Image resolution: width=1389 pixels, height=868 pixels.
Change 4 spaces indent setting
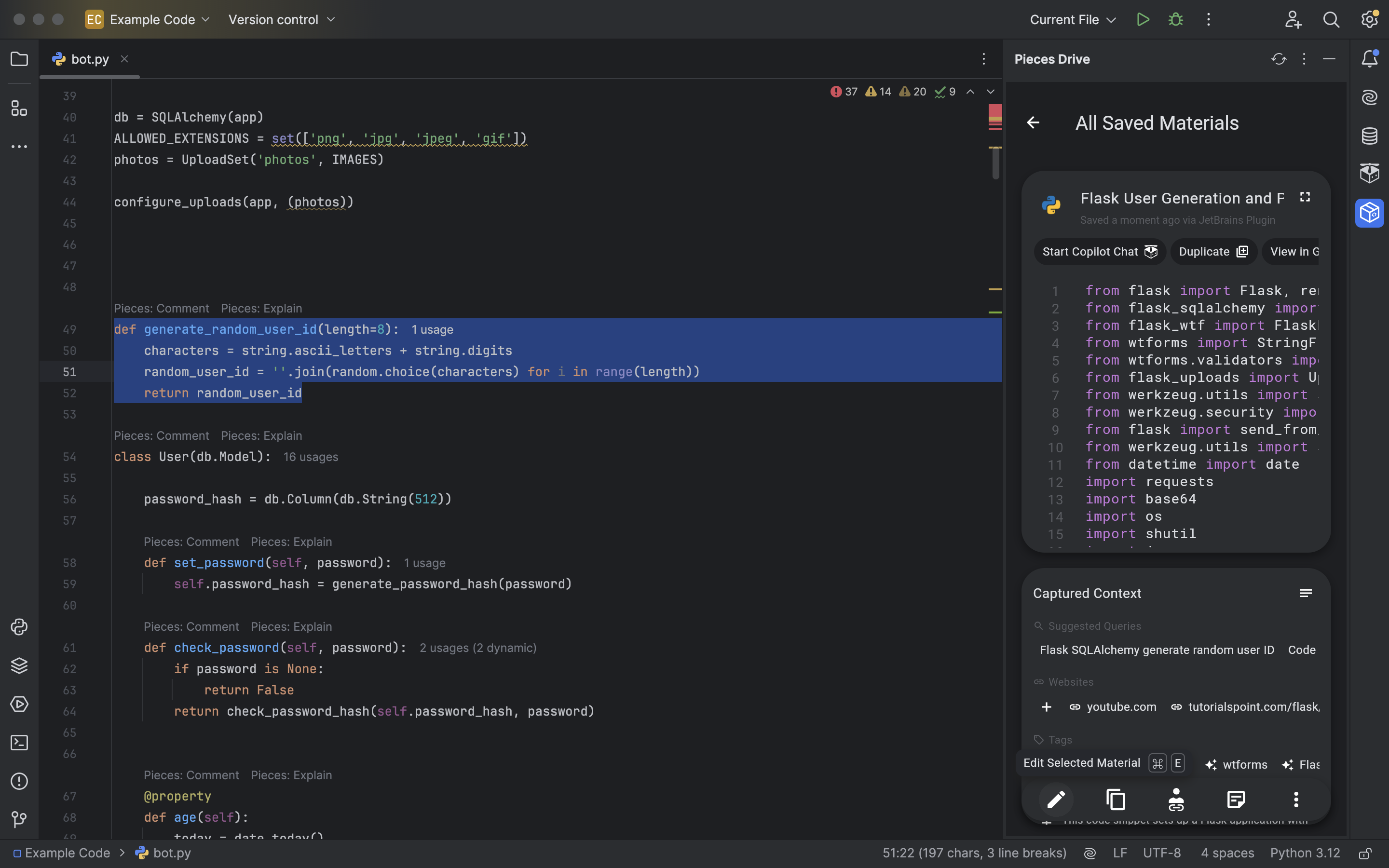pos(1227,853)
